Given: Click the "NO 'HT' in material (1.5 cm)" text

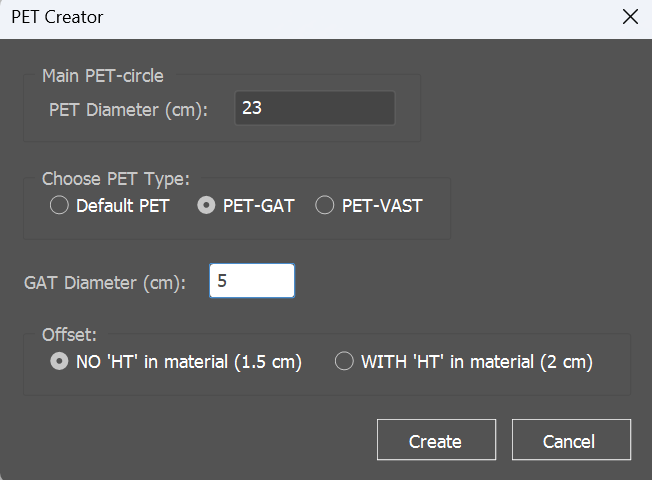Looking at the screenshot, I should (189, 362).
